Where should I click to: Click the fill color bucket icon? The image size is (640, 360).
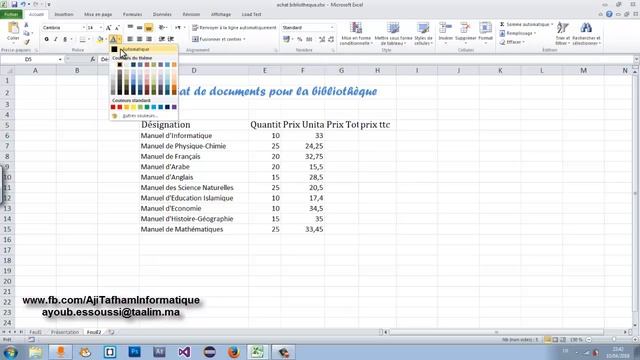pos(100,39)
